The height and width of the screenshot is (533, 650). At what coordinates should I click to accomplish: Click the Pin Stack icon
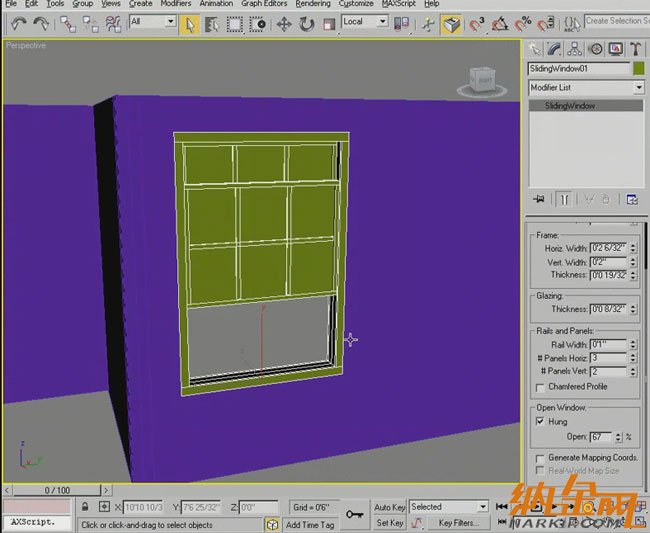(538, 199)
